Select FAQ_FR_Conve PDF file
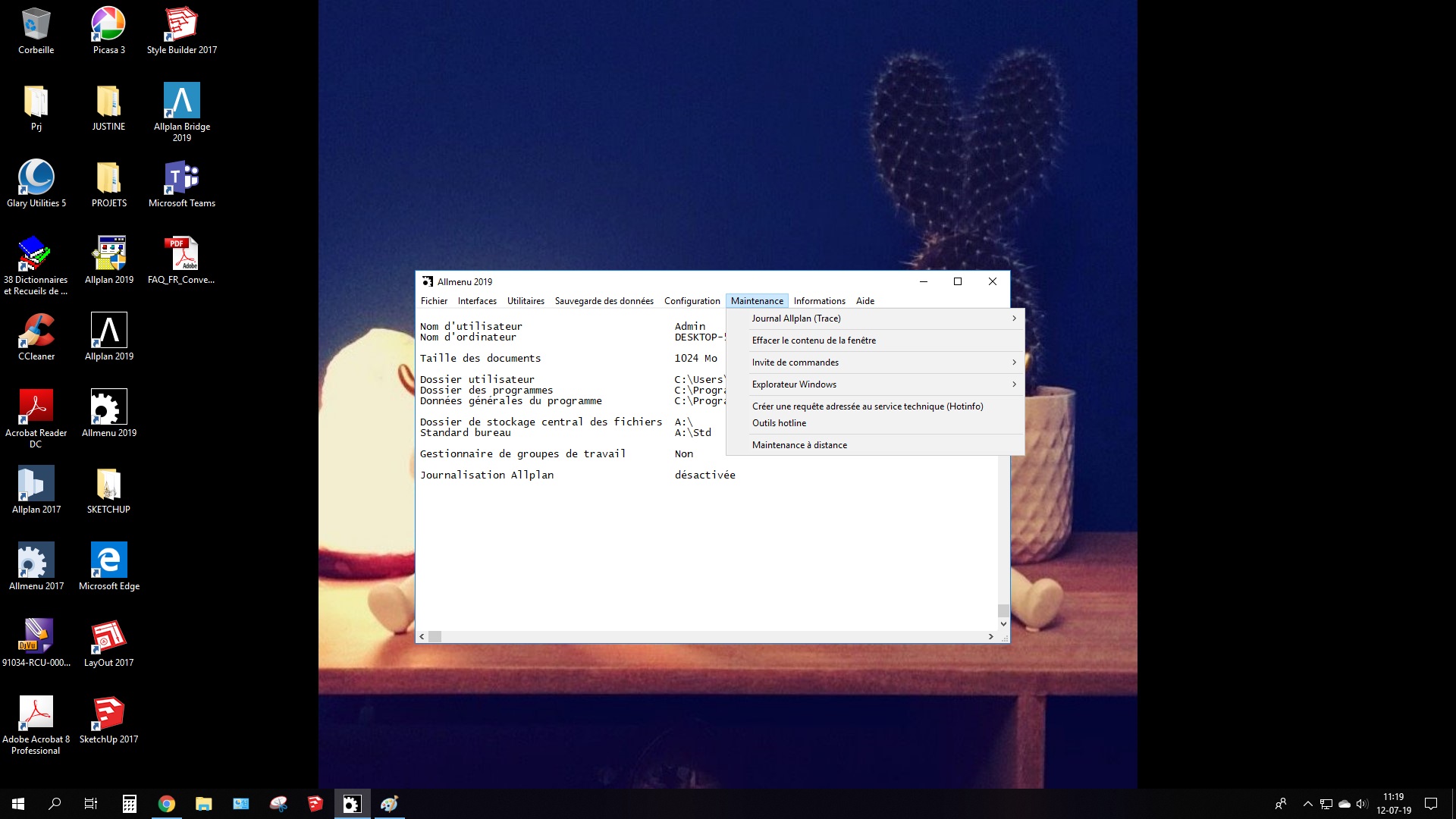1456x819 pixels. click(x=181, y=261)
